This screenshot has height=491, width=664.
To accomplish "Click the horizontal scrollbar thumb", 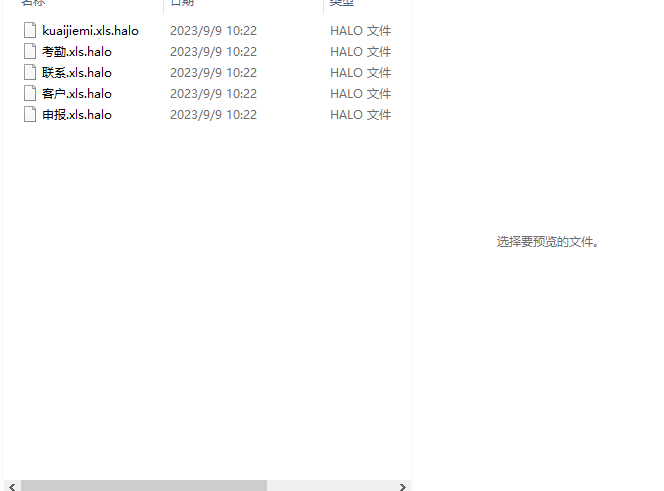I will tap(144, 486).
